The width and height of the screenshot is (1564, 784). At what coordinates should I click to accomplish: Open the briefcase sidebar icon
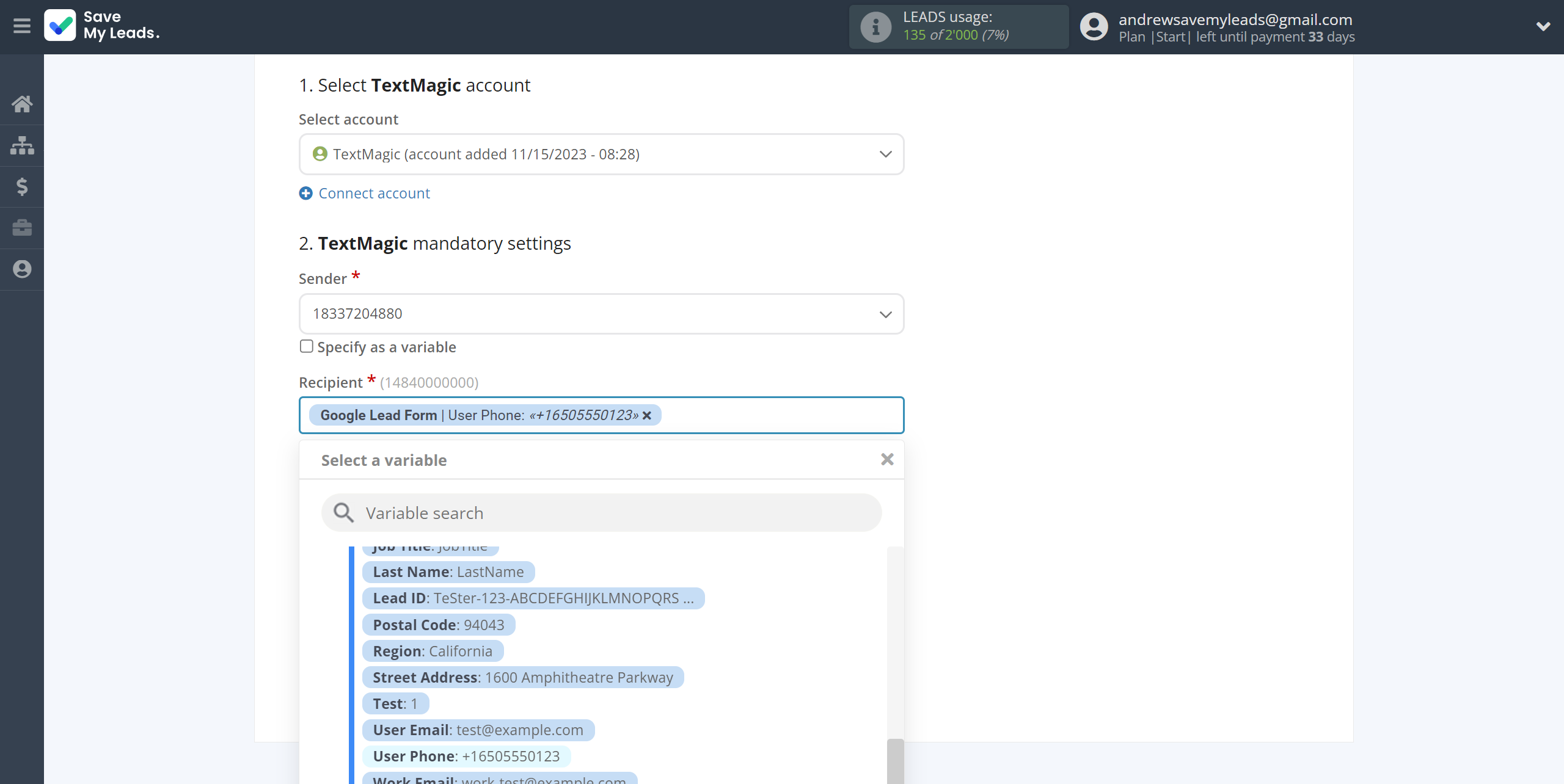coord(22,228)
